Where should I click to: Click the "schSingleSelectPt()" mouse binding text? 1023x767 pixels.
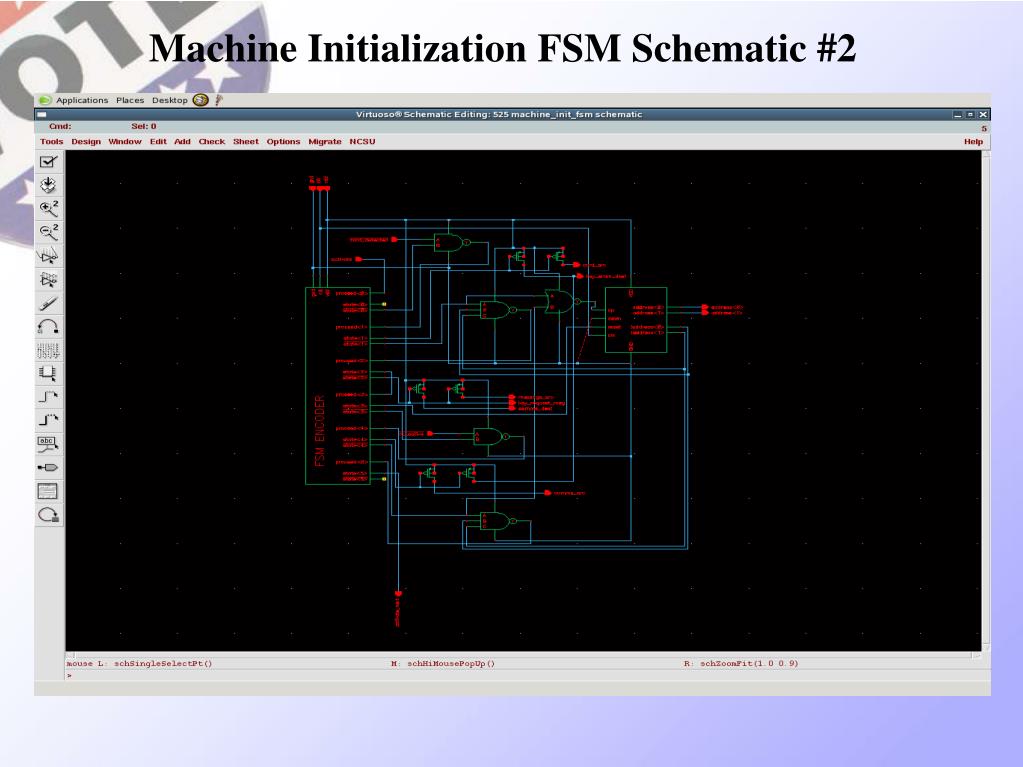point(163,664)
